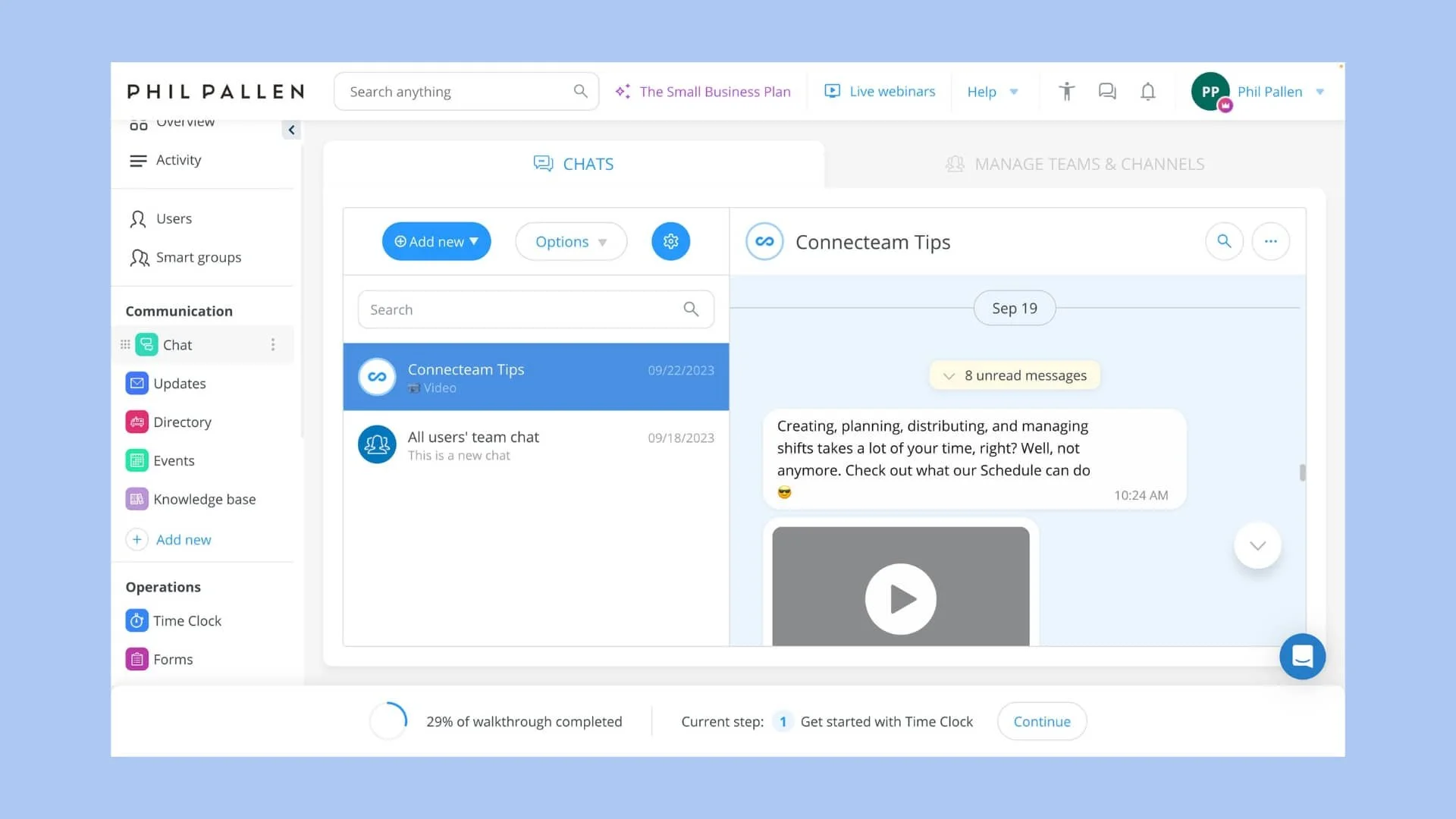1456x819 pixels.
Task: Check the walkthrough progress circle
Action: (388, 720)
